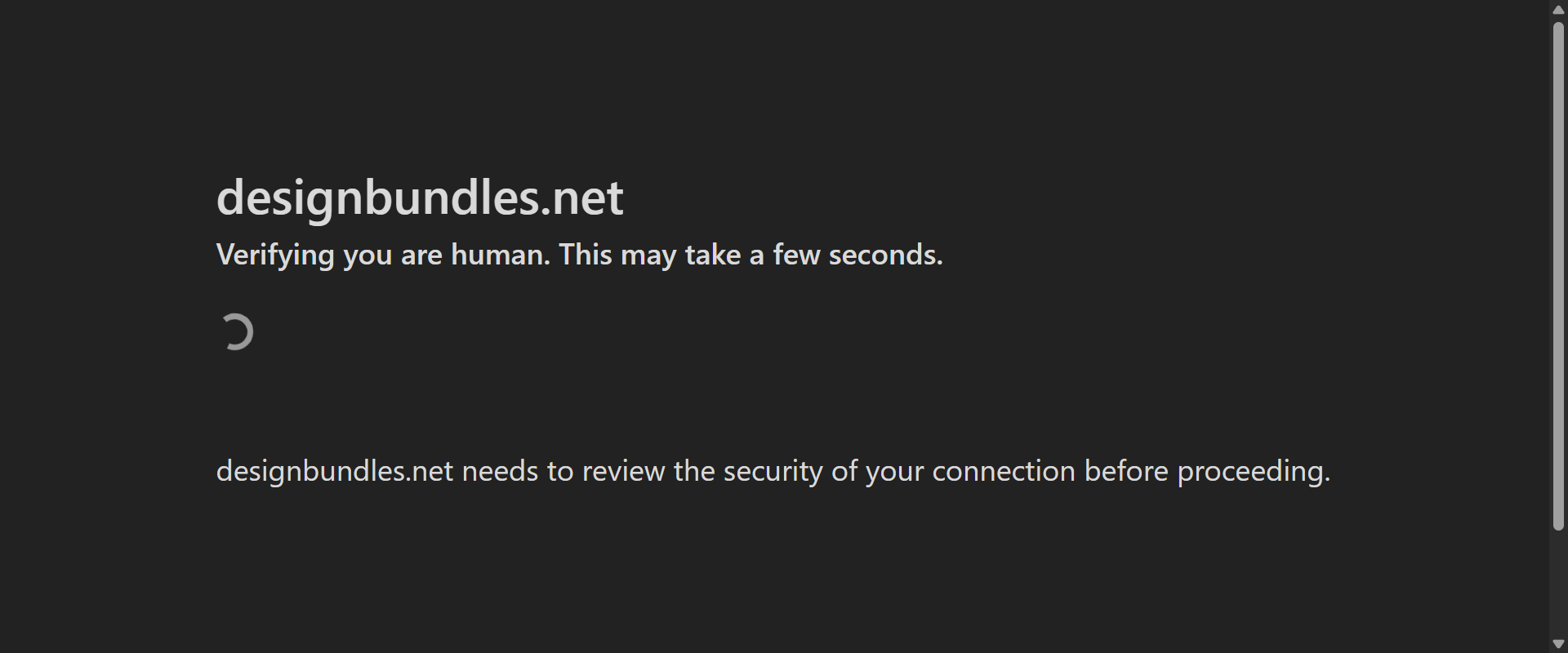Click the word "take" in the verification message

tap(713, 255)
